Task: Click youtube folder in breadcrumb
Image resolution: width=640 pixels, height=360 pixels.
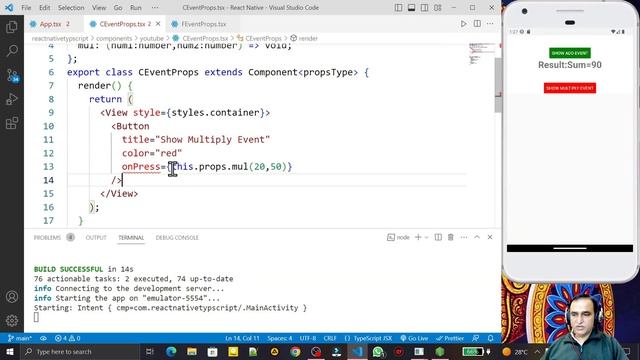Action: (x=152, y=38)
